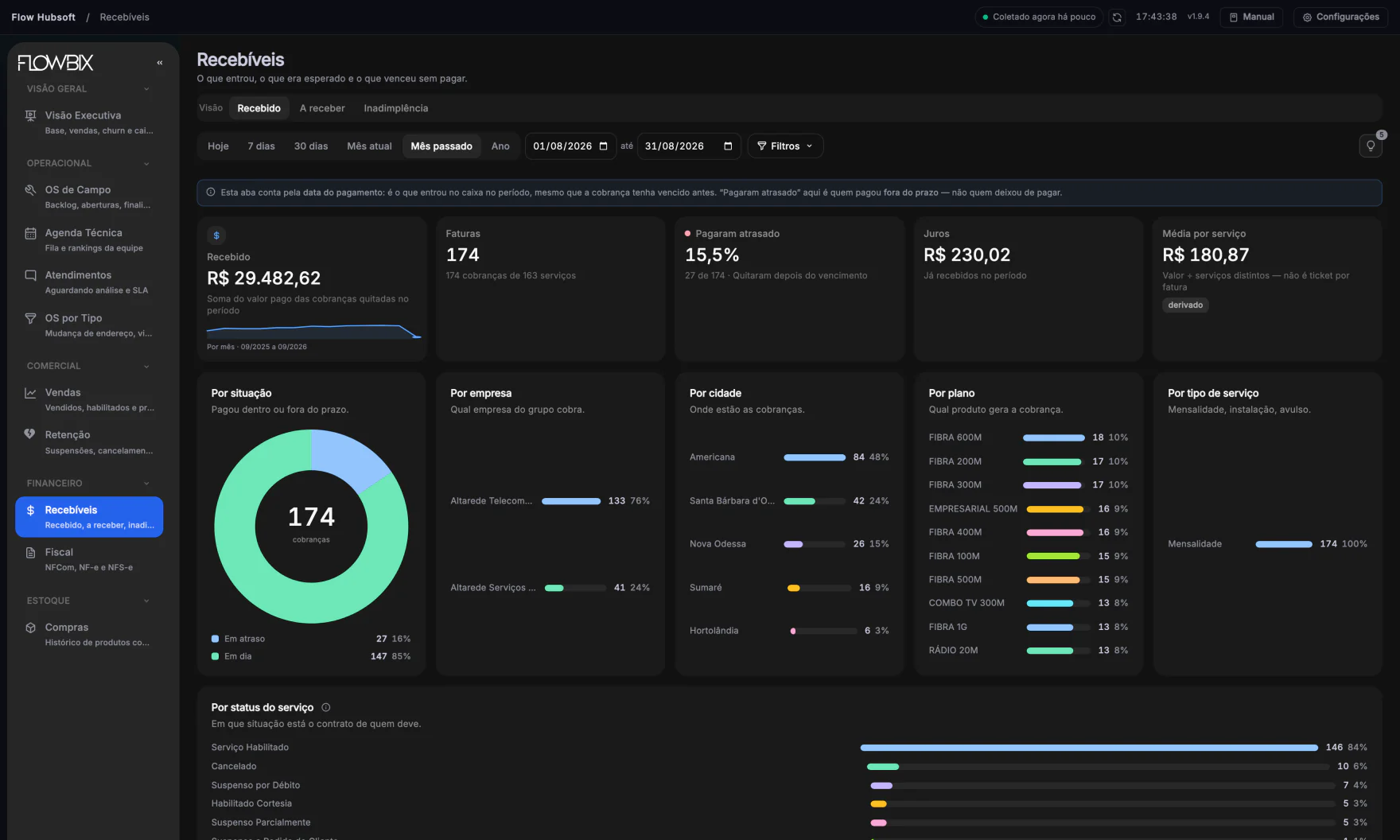1400x840 pixels.
Task: Click the EMPRESARIAL 500M plan row
Action: click(x=1029, y=509)
